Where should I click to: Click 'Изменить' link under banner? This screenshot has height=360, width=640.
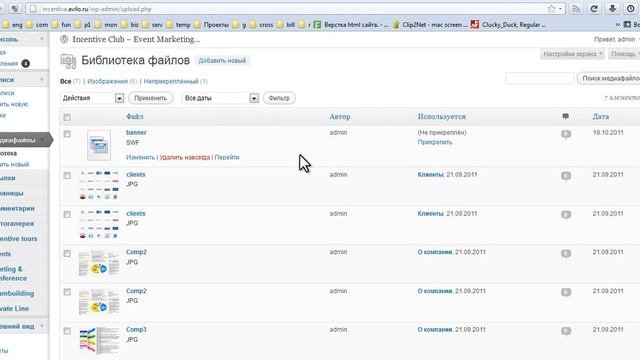[x=140, y=158]
